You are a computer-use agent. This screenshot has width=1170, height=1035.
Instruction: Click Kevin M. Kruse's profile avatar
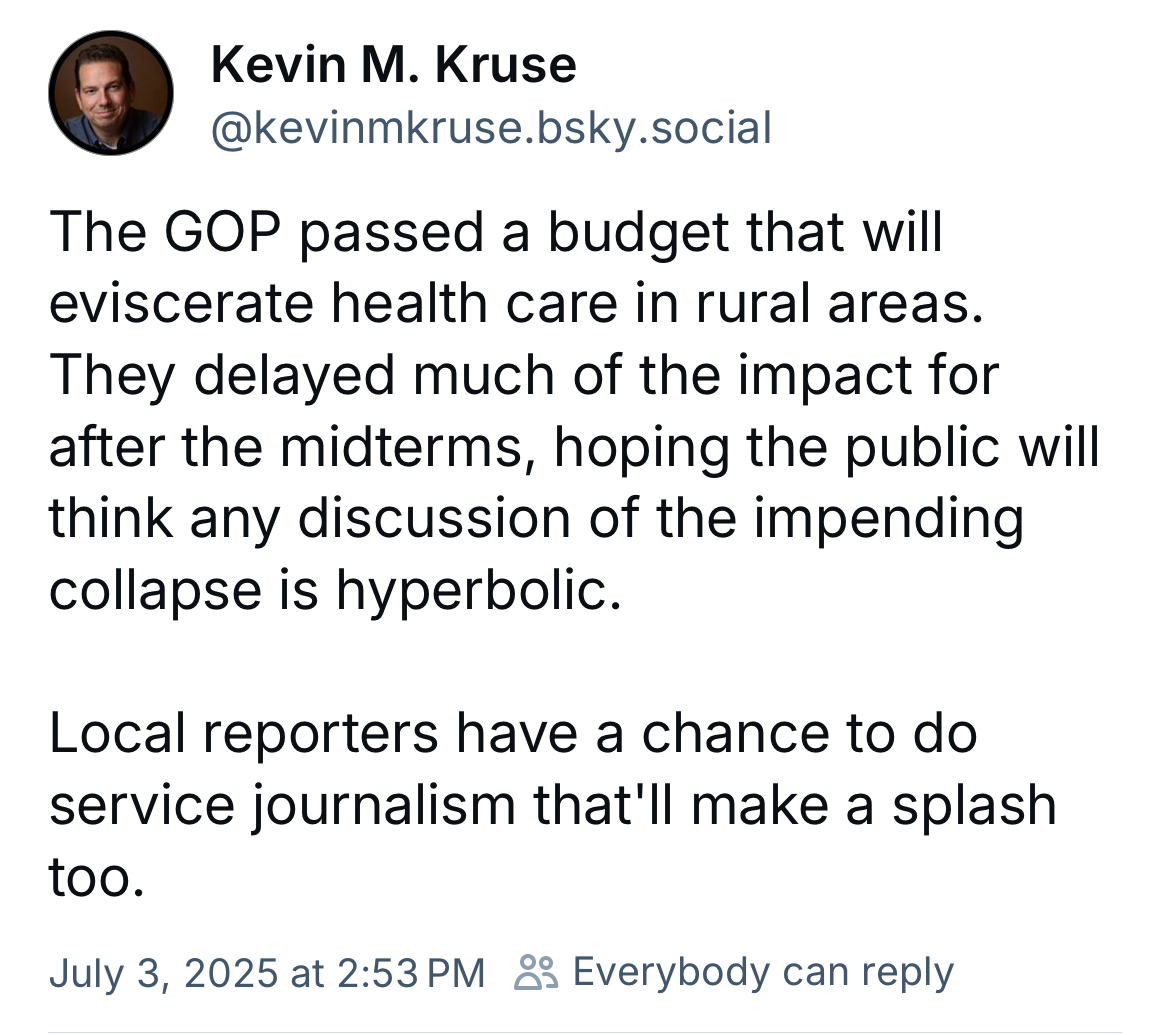(111, 93)
